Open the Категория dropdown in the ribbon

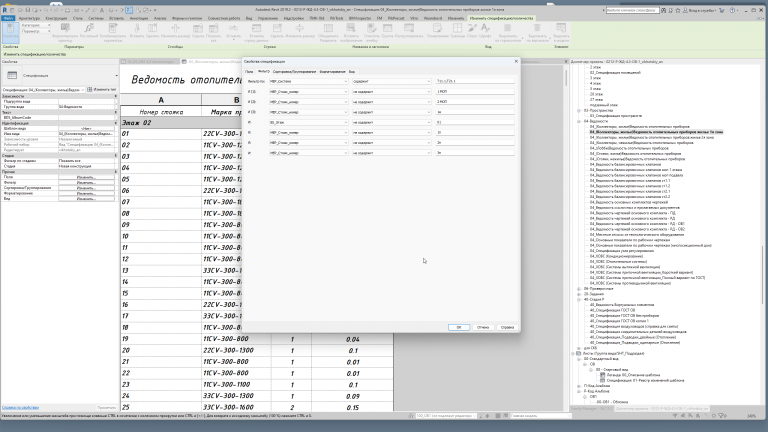click(x=36, y=25)
